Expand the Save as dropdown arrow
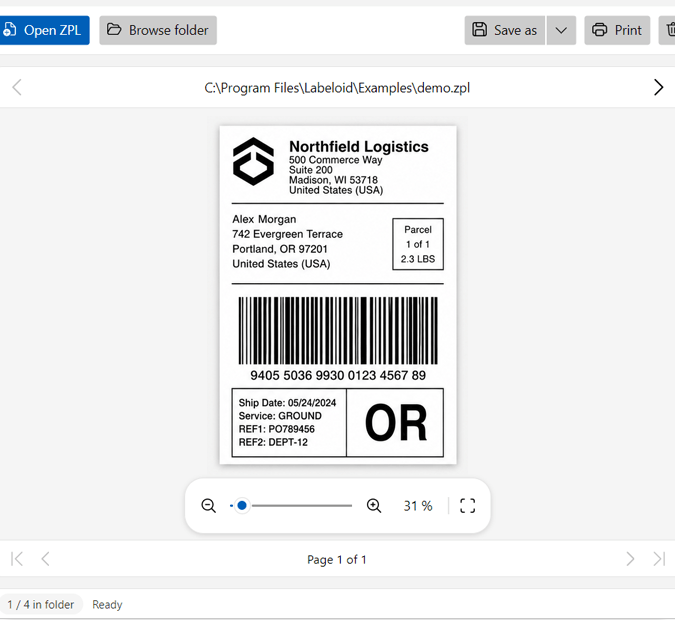This screenshot has width=675, height=620. 561,30
